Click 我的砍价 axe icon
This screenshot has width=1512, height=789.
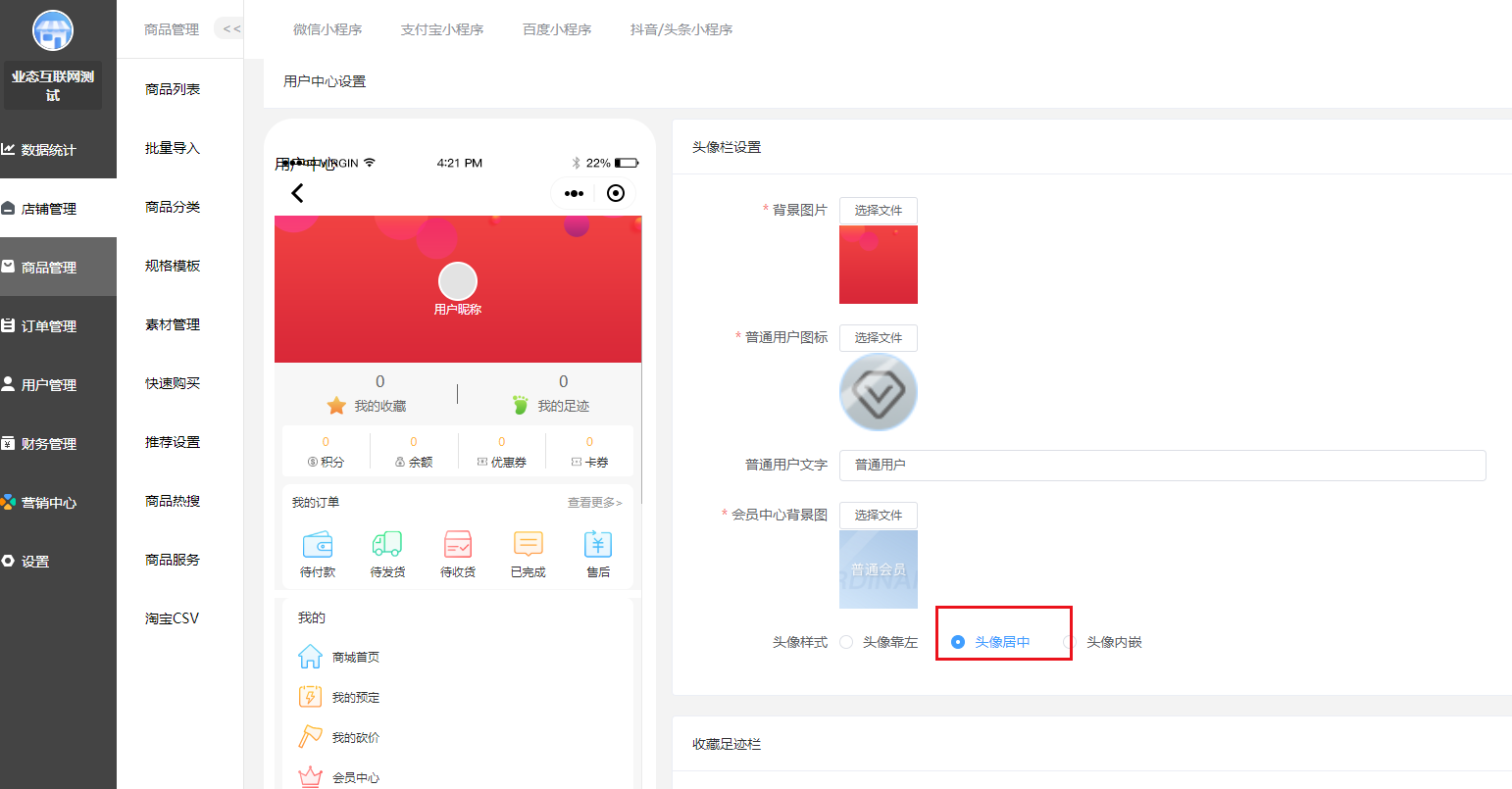pos(310,737)
